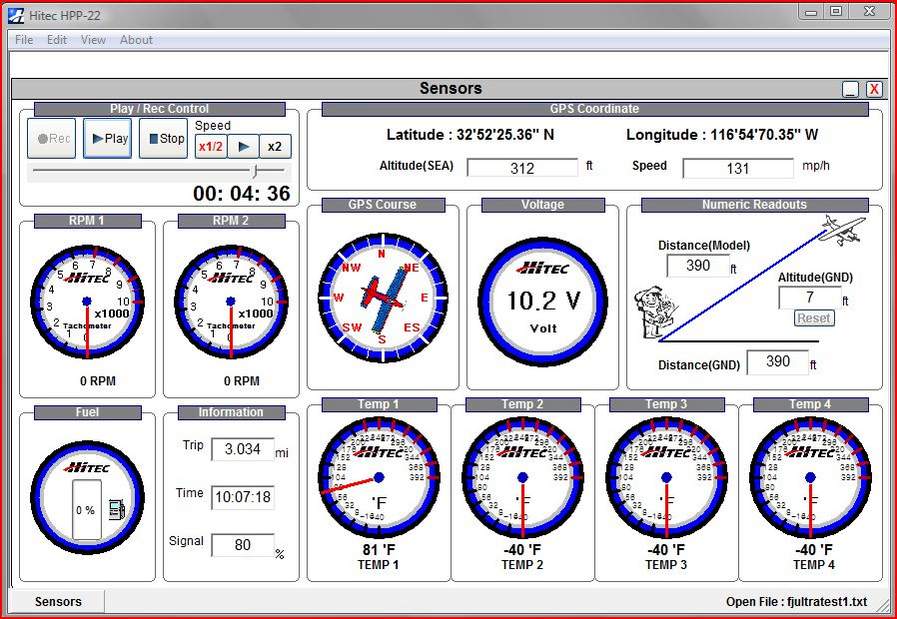Maximize the Hitec HPP-22 window
This screenshot has width=897, height=619.
836,11
